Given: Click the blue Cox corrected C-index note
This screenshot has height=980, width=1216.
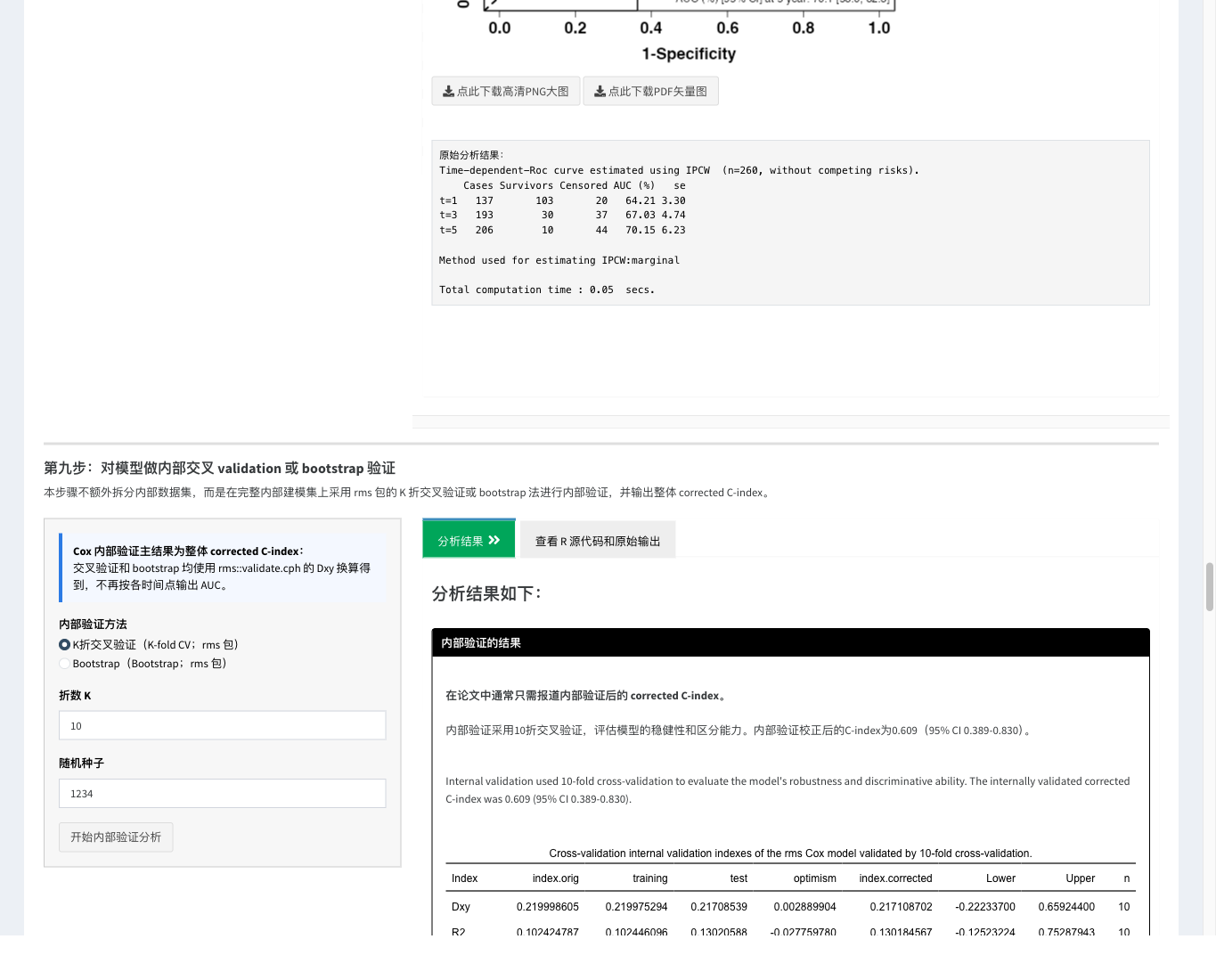Looking at the screenshot, I should (x=223, y=568).
